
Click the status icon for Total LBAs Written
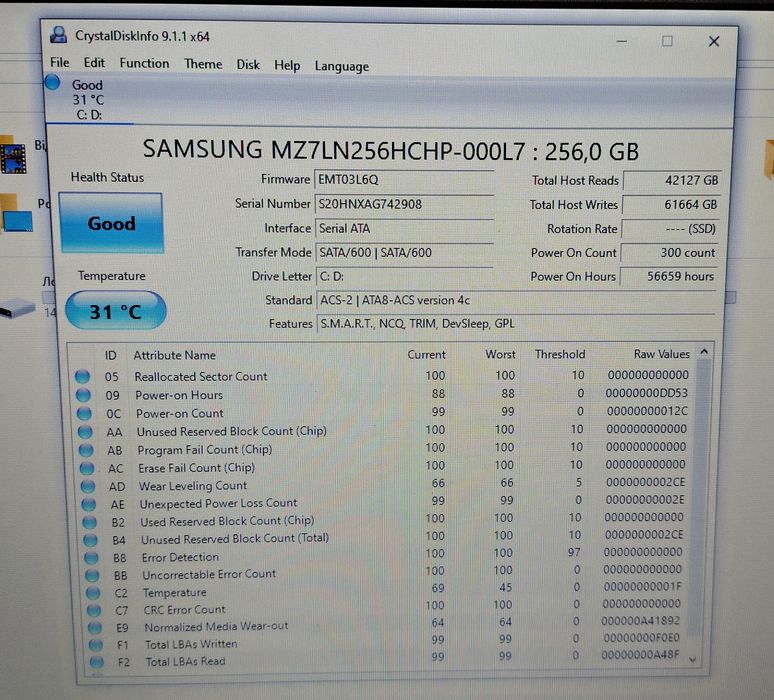96,645
